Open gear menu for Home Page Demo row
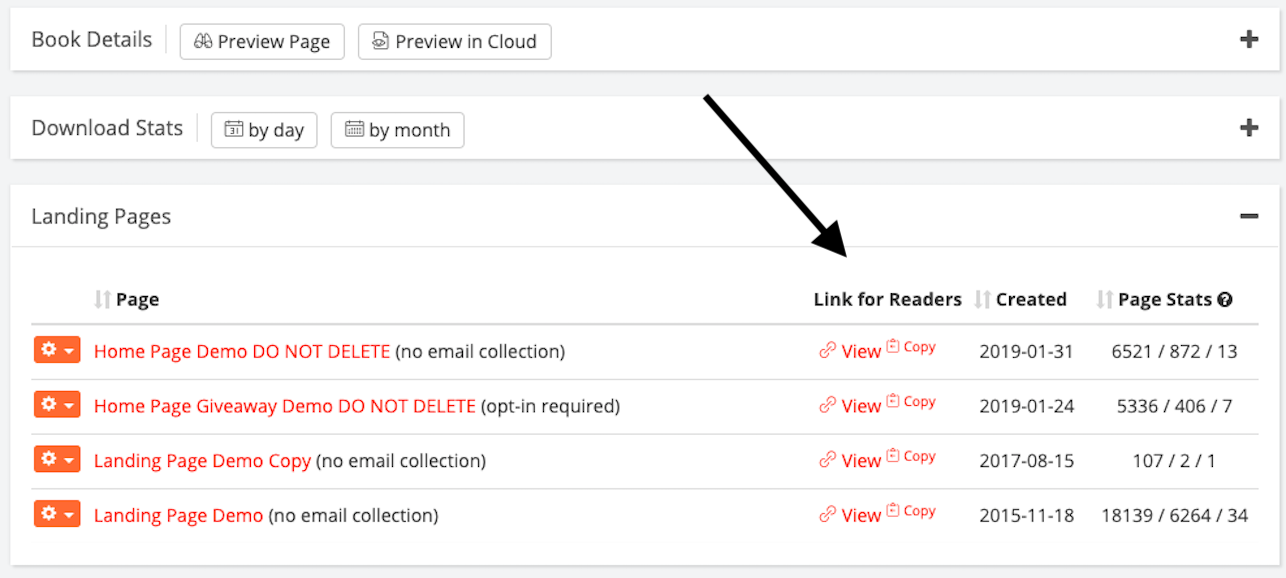Image resolution: width=1286 pixels, height=578 pixels. coord(57,350)
